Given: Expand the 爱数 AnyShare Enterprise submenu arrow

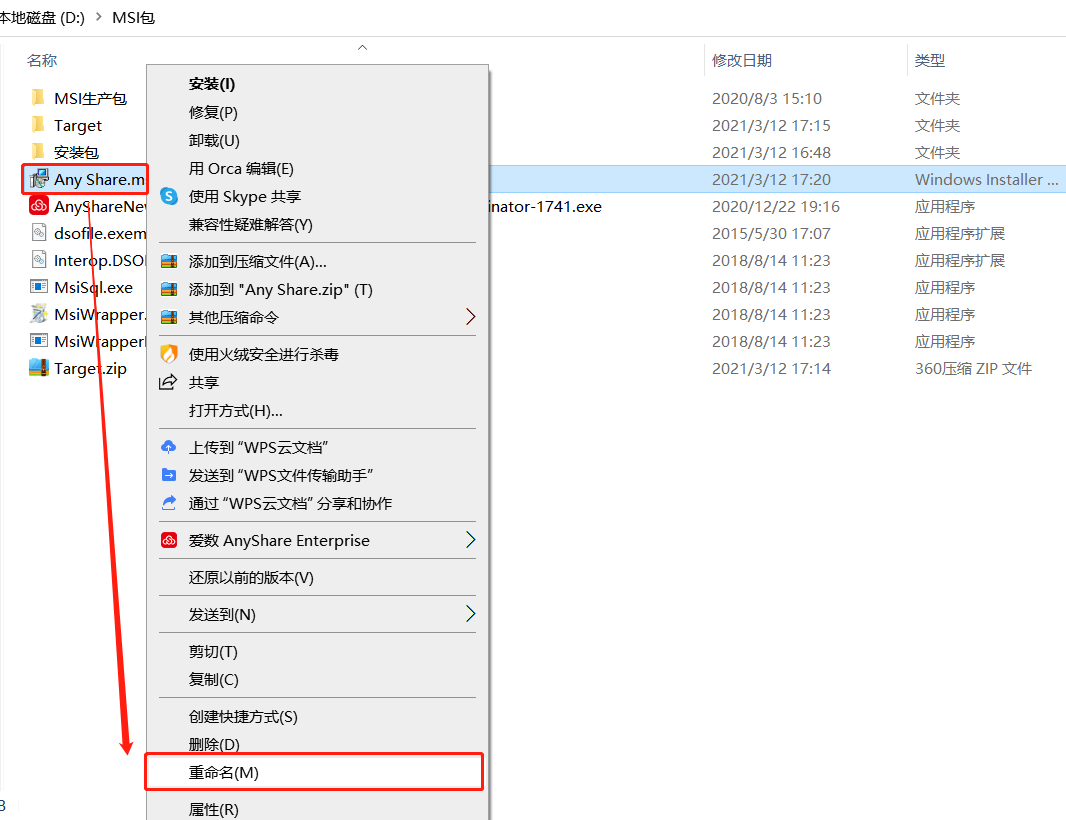Looking at the screenshot, I should pyautogui.click(x=470, y=541).
